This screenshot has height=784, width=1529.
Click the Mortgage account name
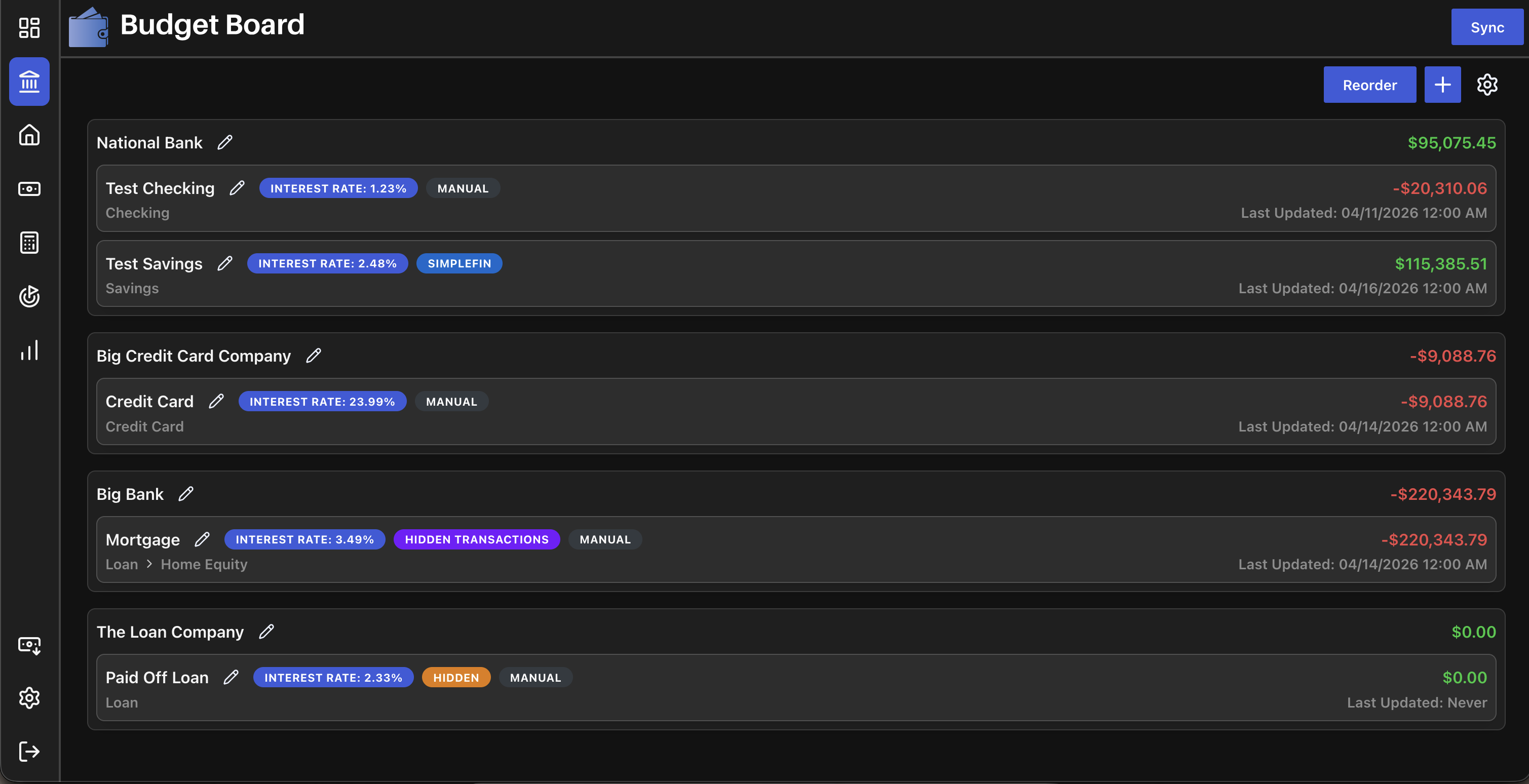[142, 539]
